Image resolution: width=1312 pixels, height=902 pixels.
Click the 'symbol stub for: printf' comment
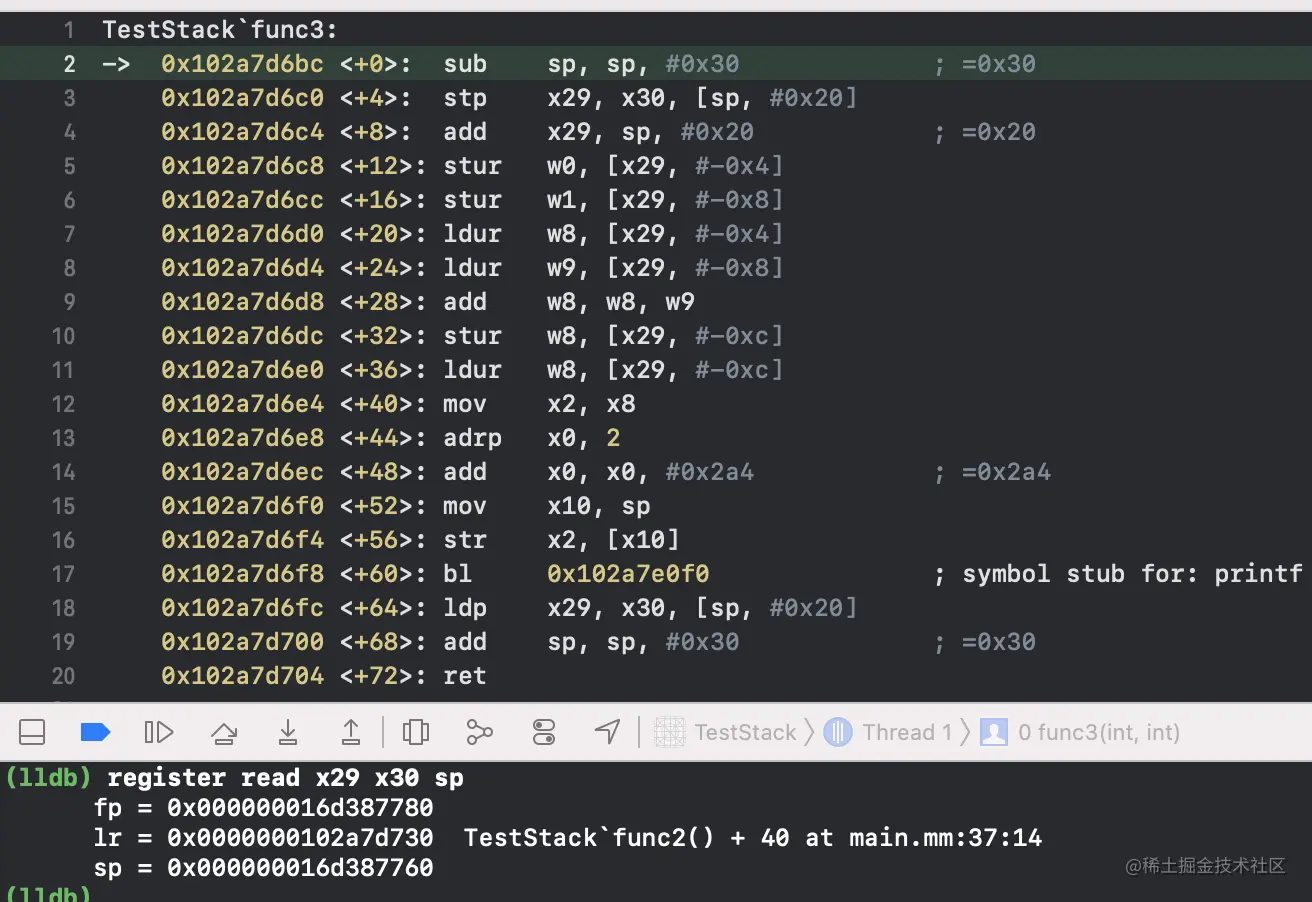(x=1118, y=574)
